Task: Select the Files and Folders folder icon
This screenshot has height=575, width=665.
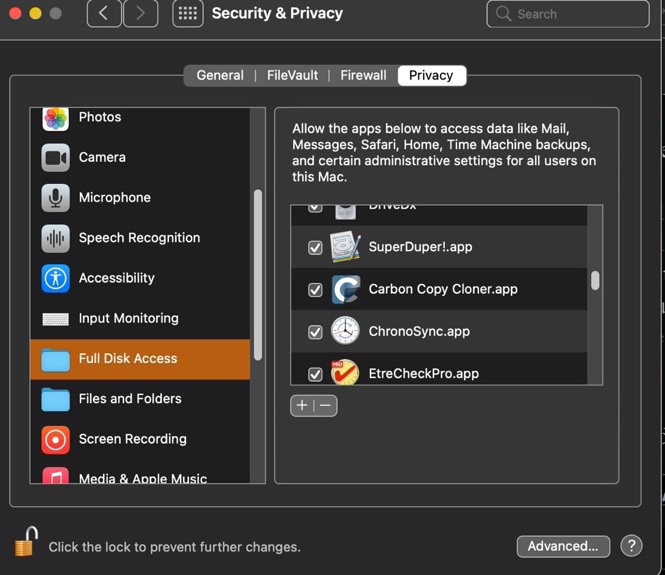Action: [56, 400]
